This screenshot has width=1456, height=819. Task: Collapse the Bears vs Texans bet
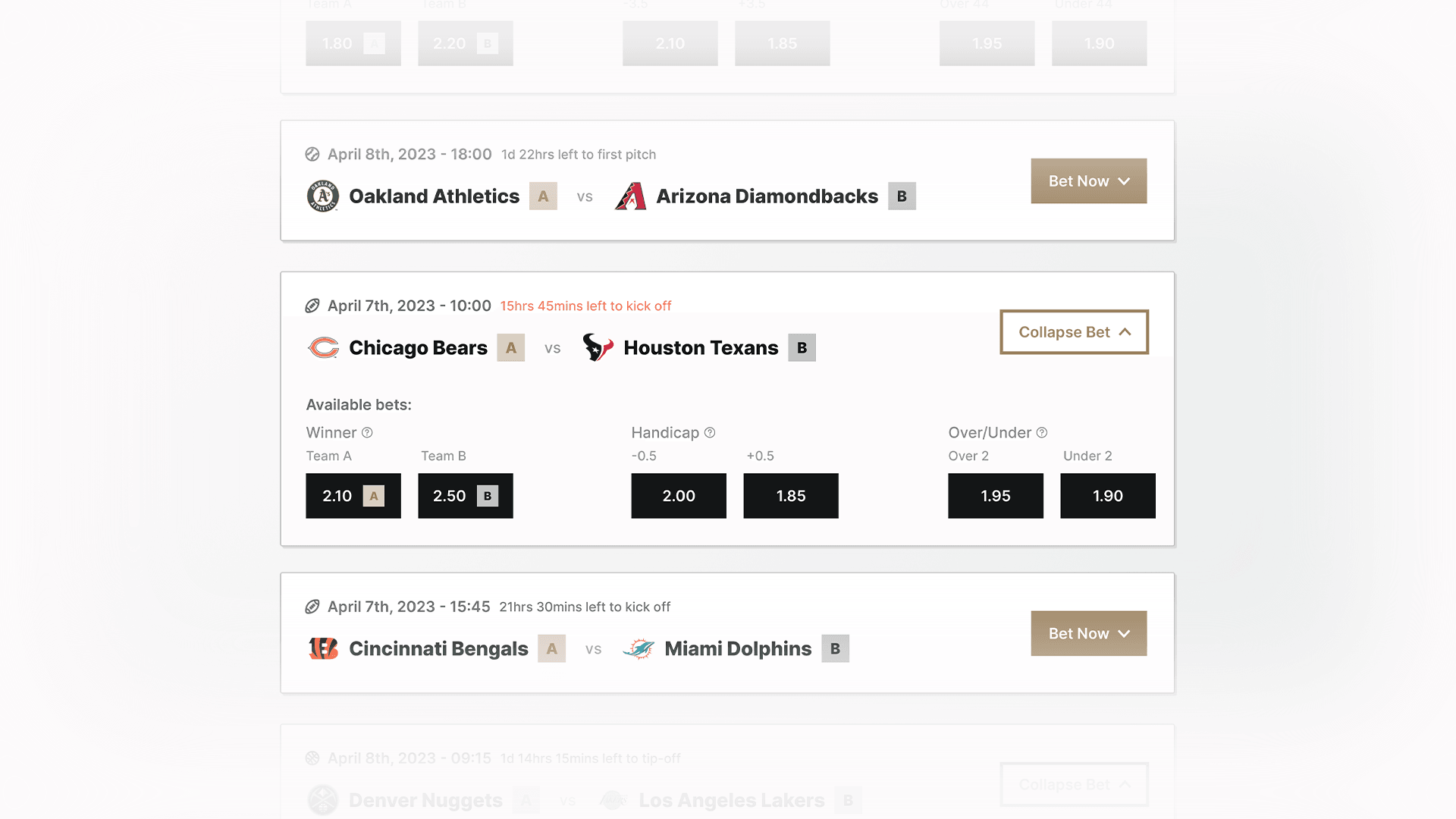coord(1074,332)
